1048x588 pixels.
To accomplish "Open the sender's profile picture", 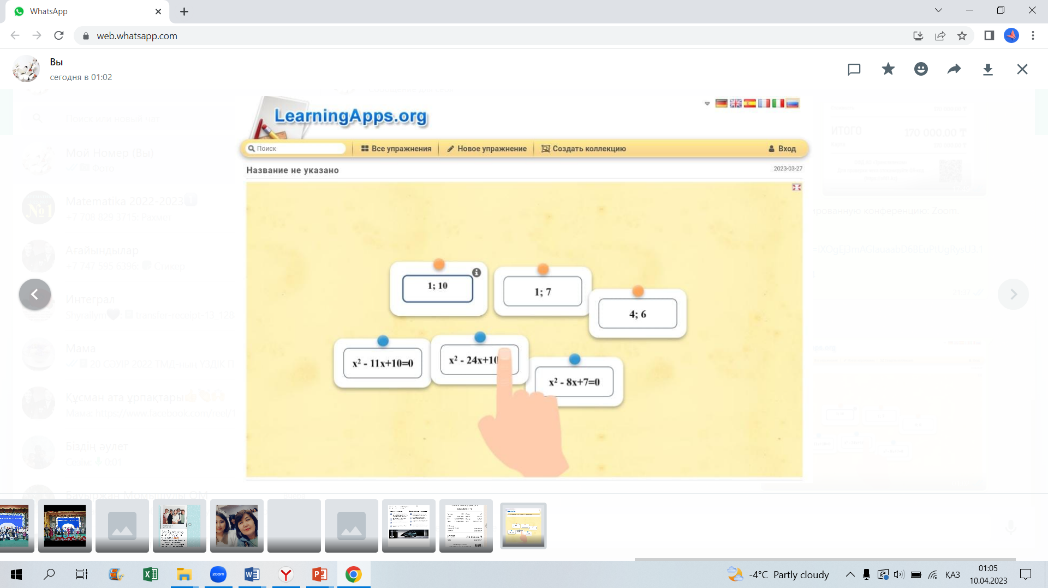I will [26, 69].
